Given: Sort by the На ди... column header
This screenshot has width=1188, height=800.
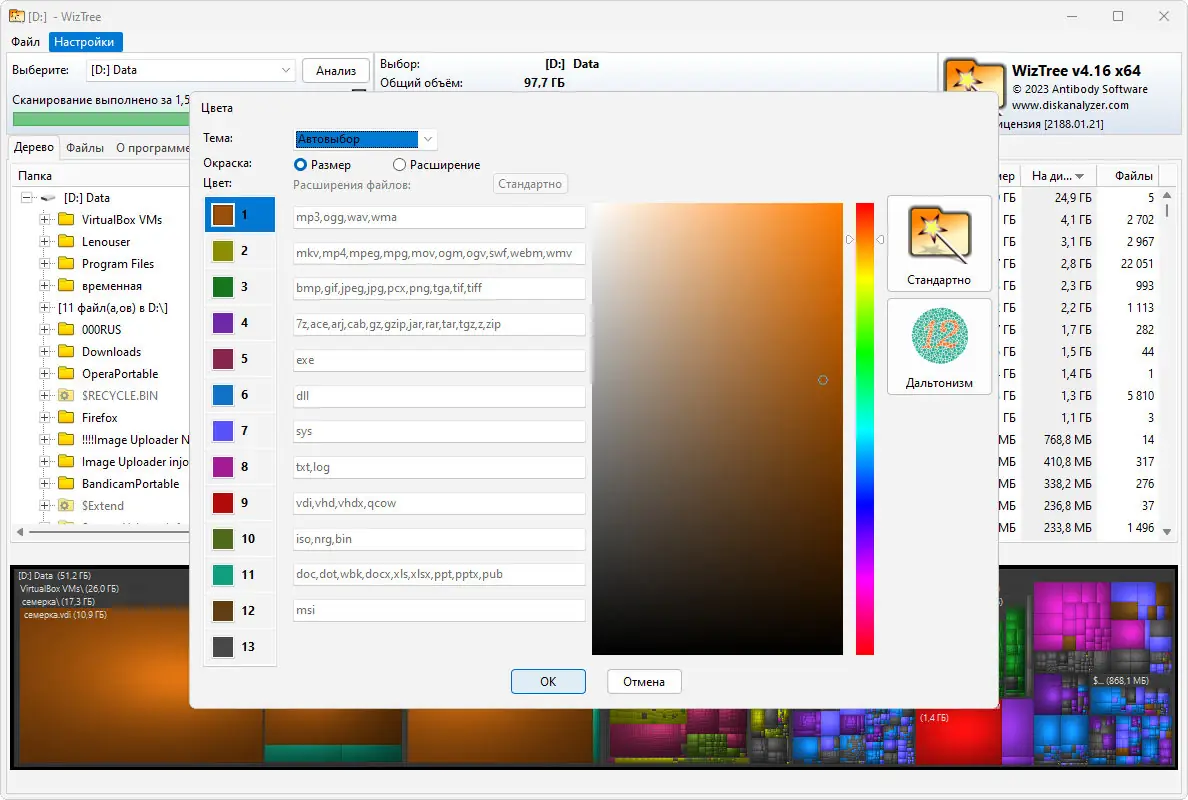Looking at the screenshot, I should point(1058,176).
